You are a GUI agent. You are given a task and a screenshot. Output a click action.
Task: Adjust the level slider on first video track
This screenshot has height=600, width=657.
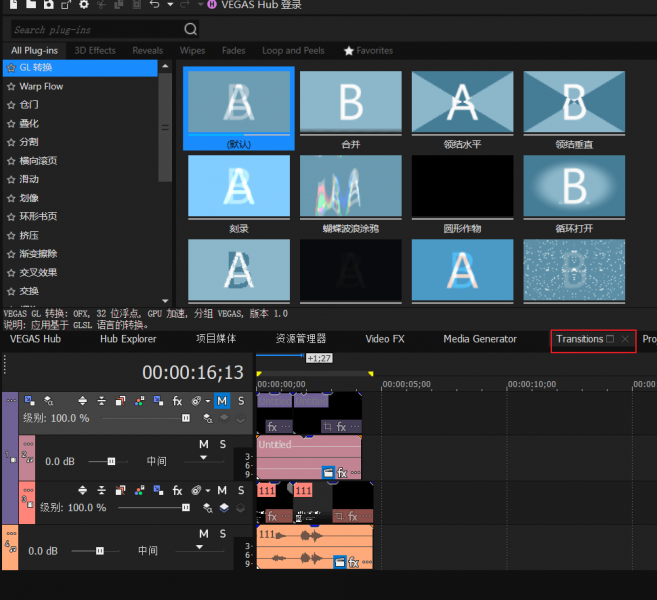pos(185,418)
